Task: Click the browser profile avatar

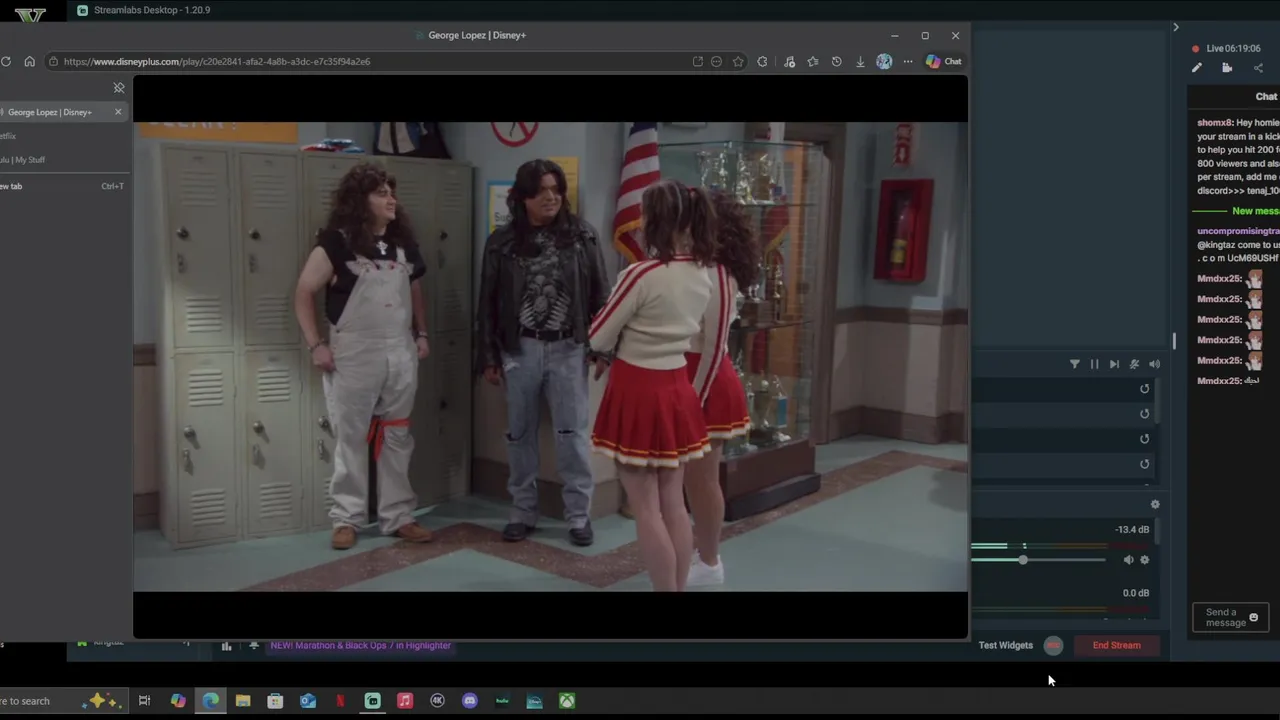Action: click(x=884, y=61)
